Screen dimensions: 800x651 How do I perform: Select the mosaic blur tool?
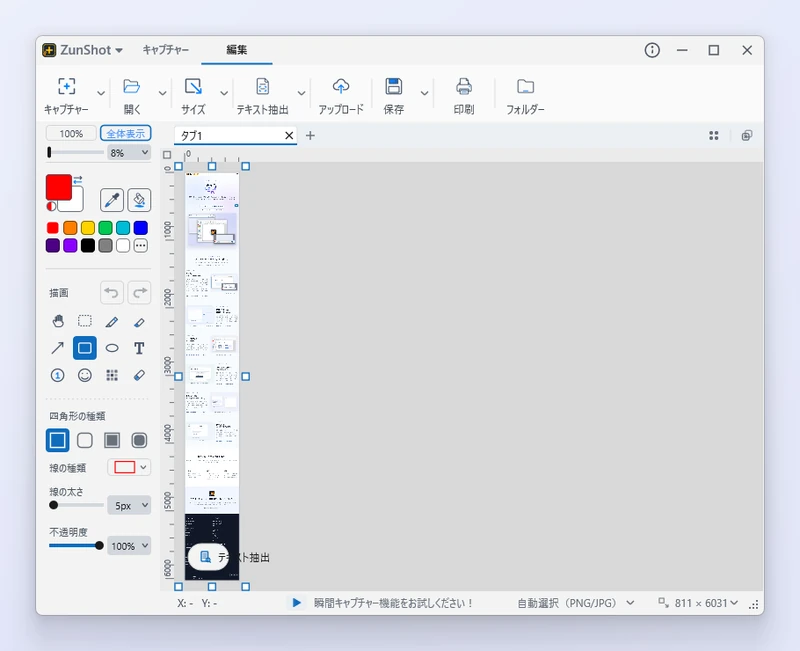[x=112, y=375]
